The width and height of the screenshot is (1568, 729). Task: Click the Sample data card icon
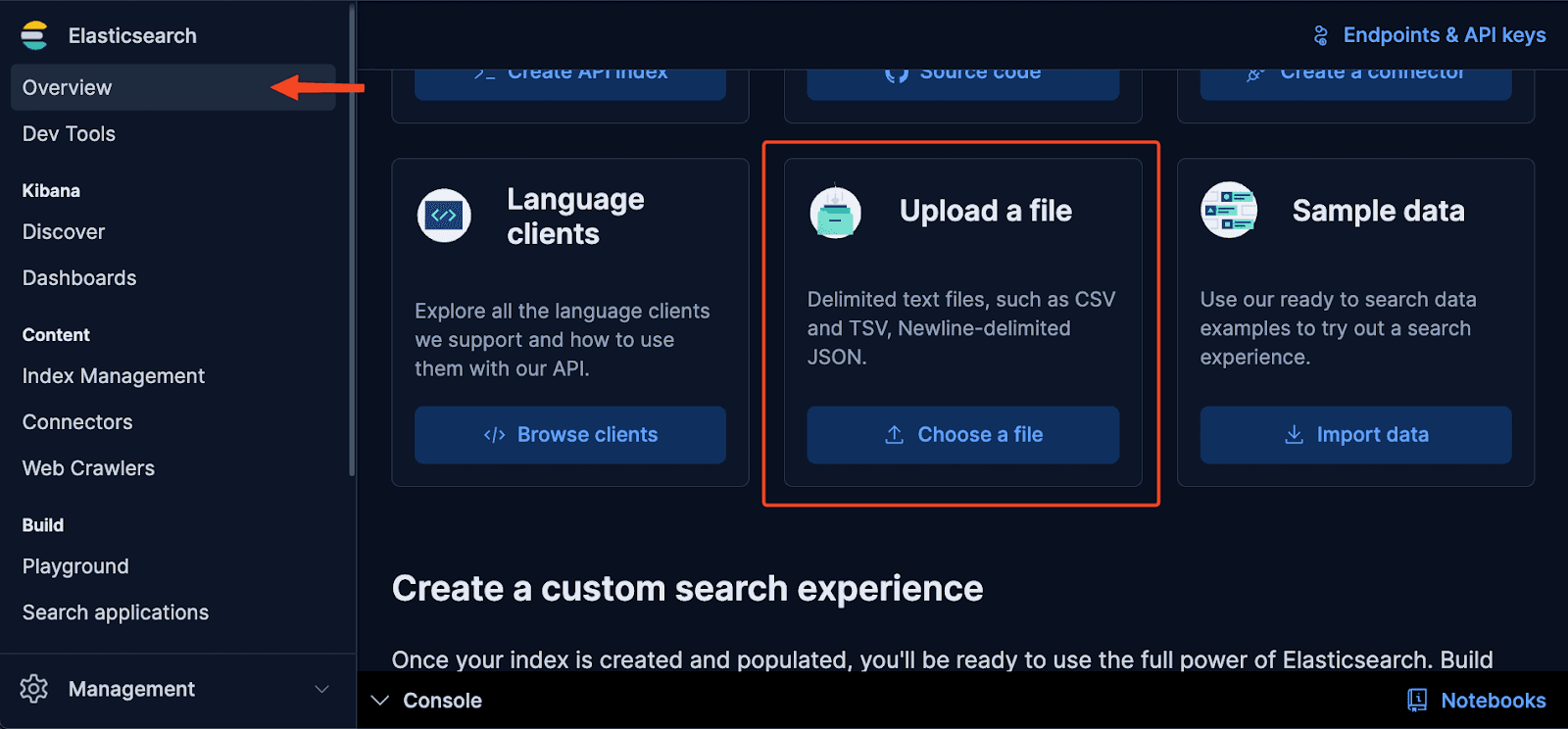pyautogui.click(x=1229, y=210)
